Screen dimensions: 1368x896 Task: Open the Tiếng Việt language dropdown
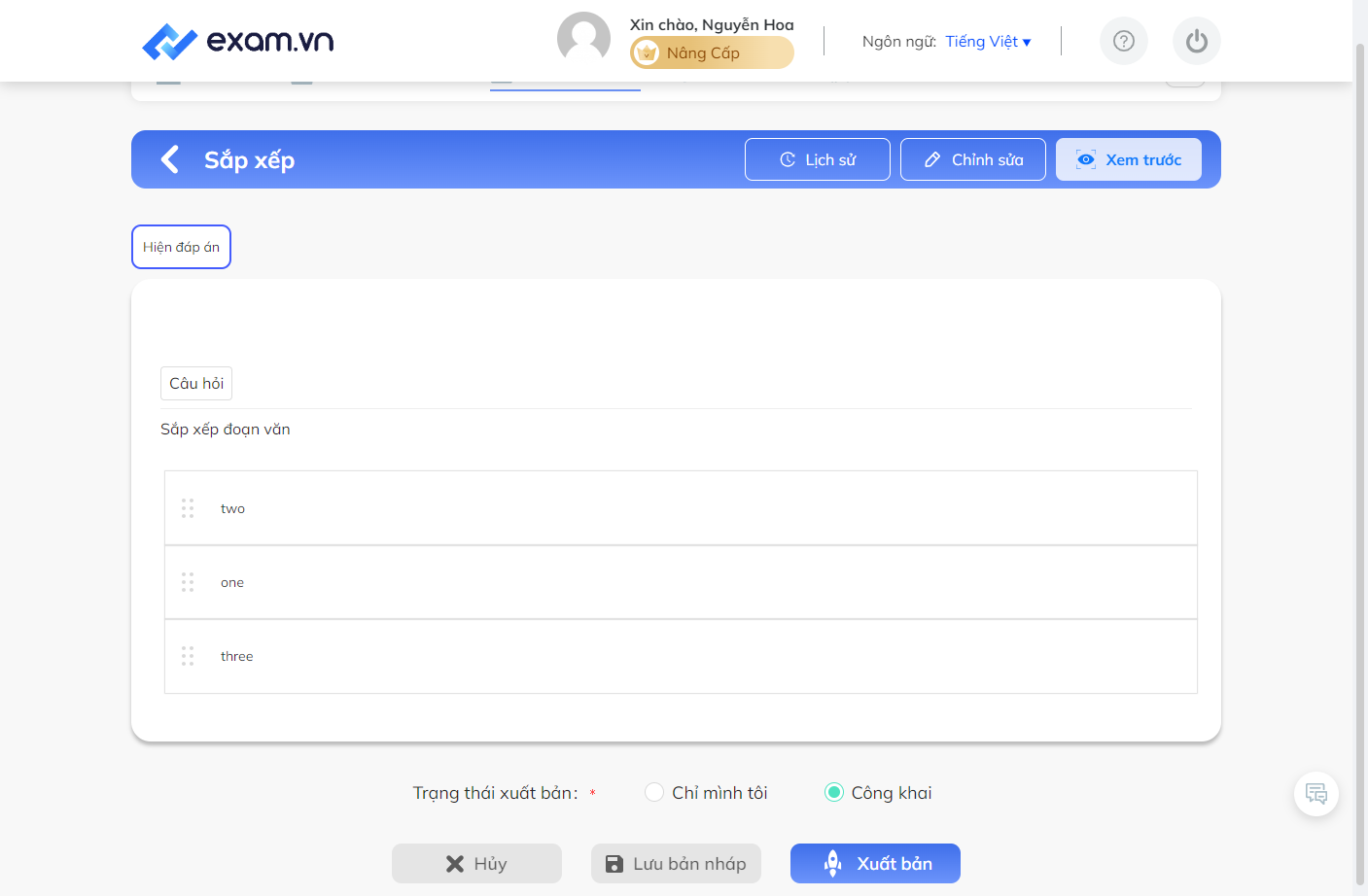click(988, 41)
